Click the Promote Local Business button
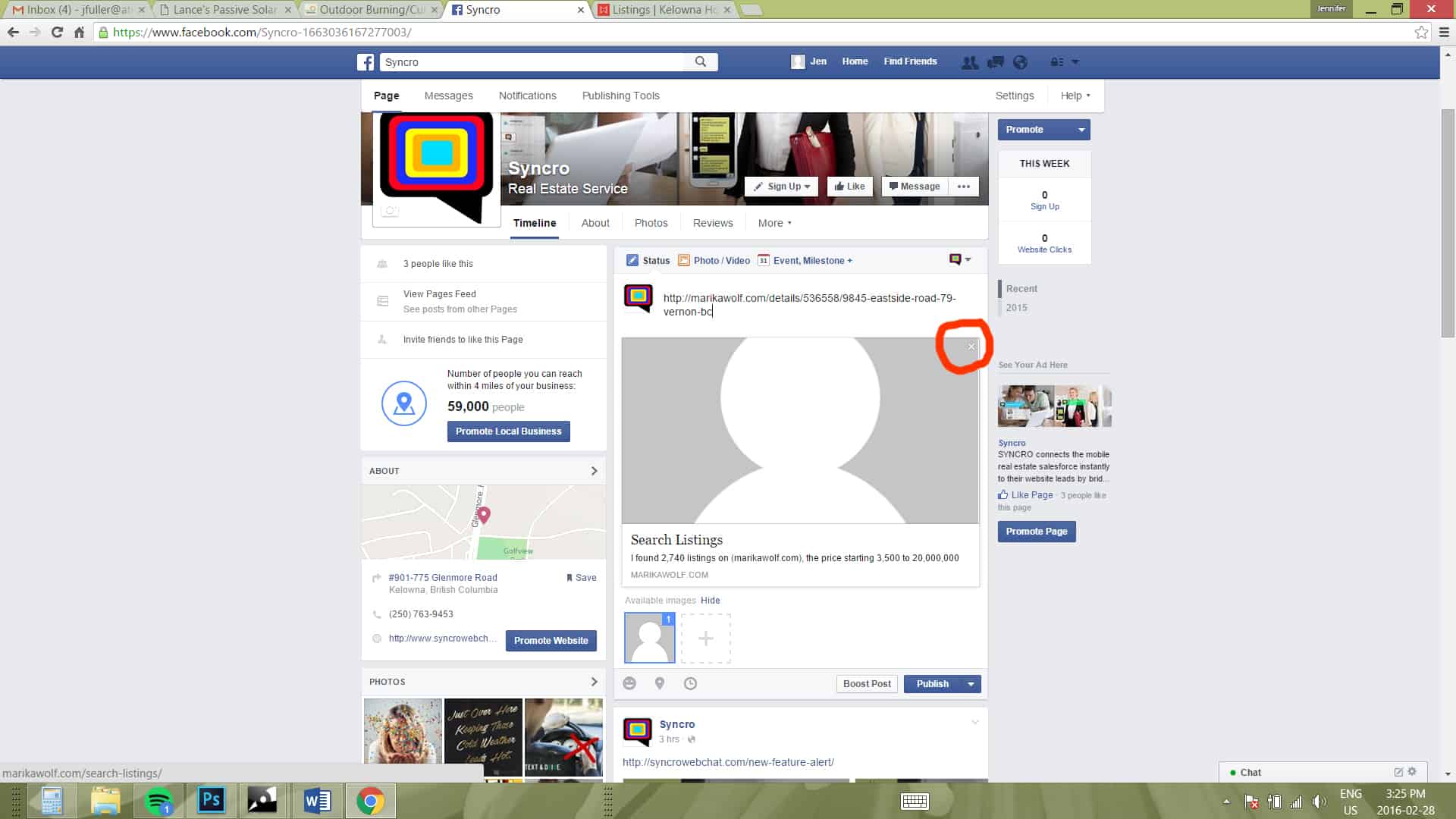The width and height of the screenshot is (1456, 819). [x=508, y=431]
